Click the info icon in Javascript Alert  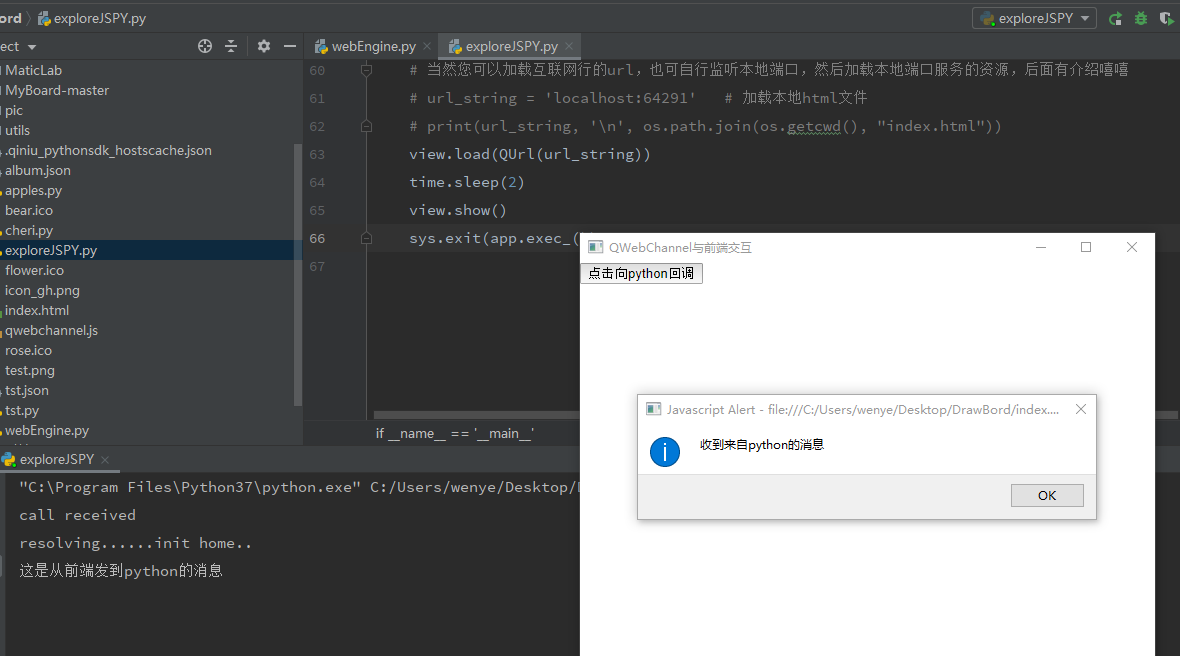click(x=665, y=452)
